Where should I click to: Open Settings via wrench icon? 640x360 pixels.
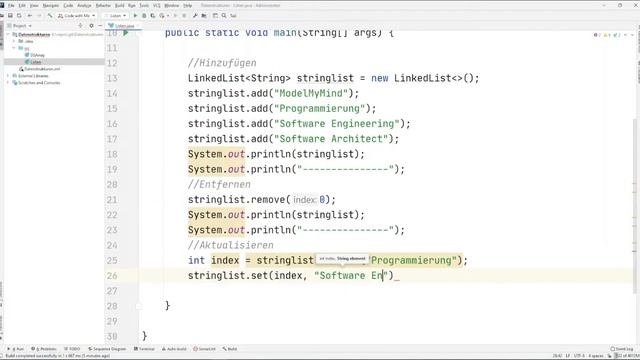tap(195, 16)
